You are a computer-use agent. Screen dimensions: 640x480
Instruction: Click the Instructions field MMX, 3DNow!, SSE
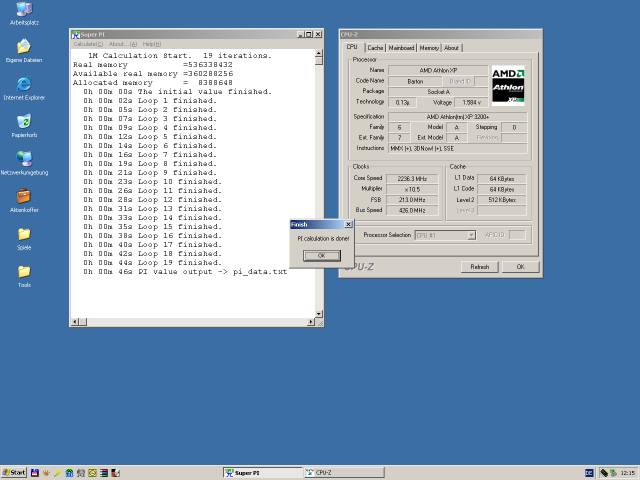pyautogui.click(x=458, y=149)
